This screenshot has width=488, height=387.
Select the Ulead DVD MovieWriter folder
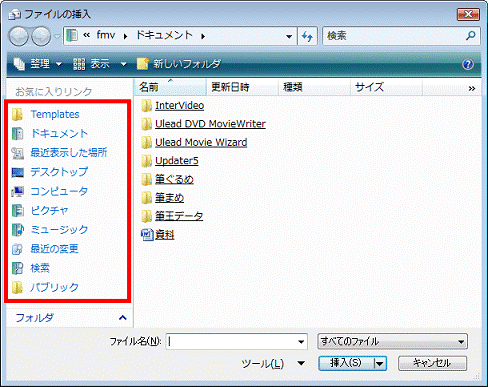tap(210, 124)
